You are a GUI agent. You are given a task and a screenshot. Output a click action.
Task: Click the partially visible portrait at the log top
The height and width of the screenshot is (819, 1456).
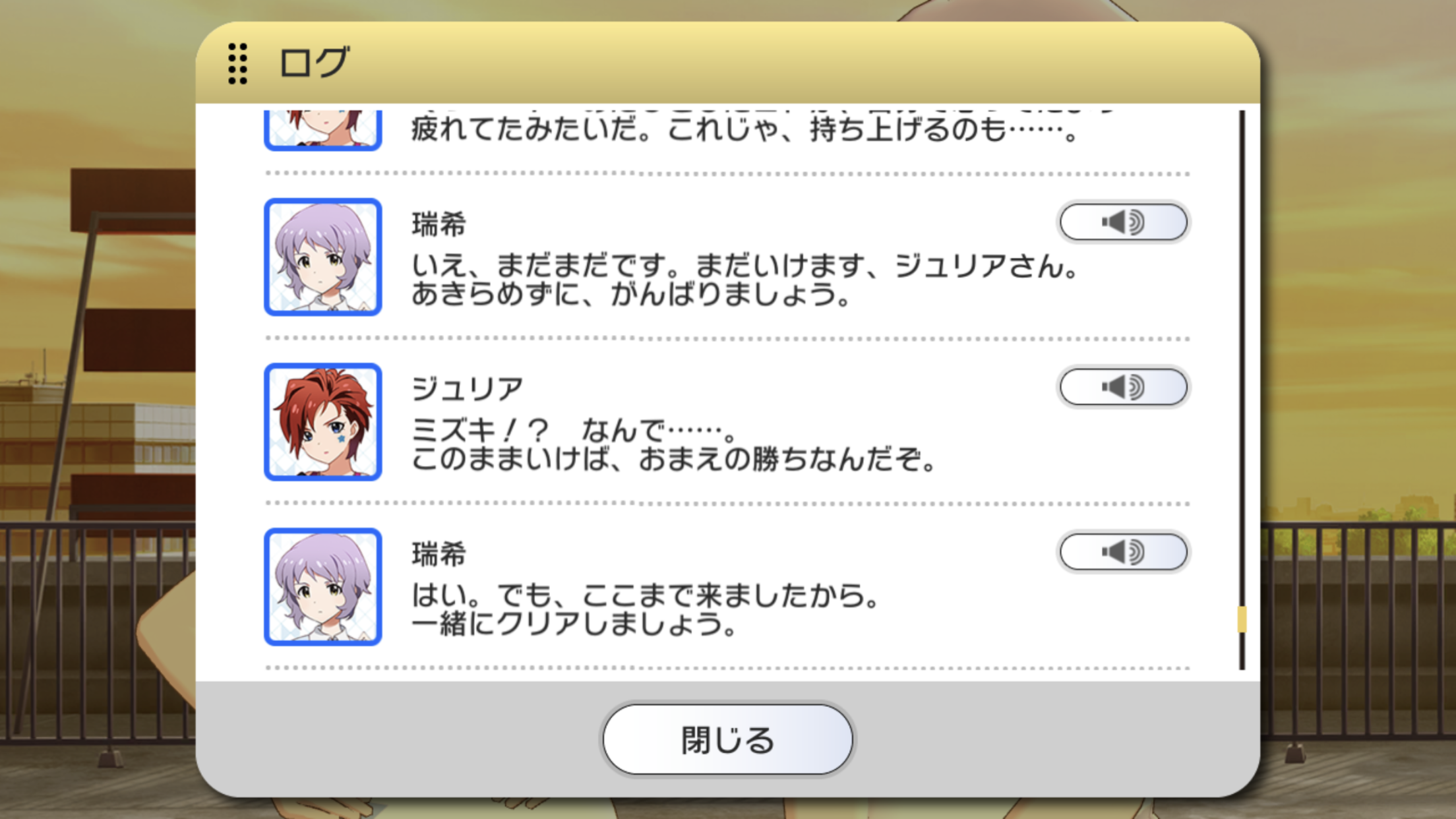(323, 130)
